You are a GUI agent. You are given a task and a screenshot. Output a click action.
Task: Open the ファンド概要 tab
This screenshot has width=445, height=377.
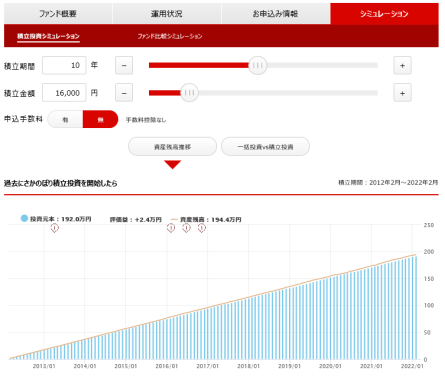(58, 14)
